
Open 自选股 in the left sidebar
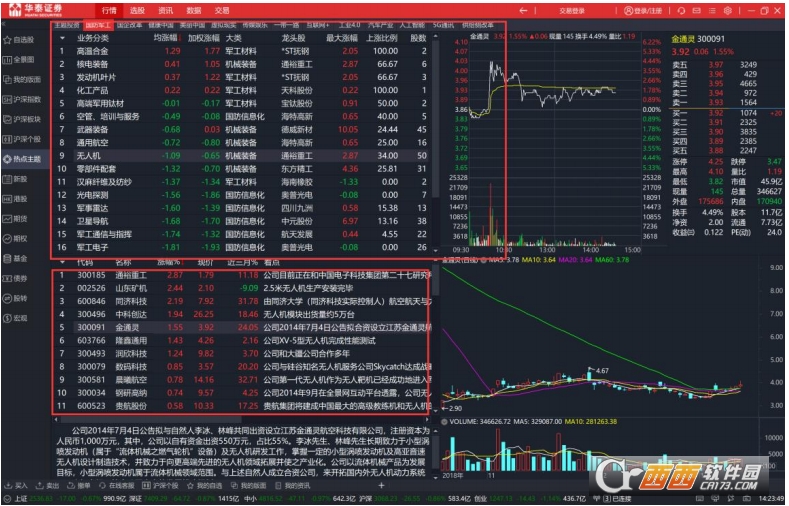[19, 40]
